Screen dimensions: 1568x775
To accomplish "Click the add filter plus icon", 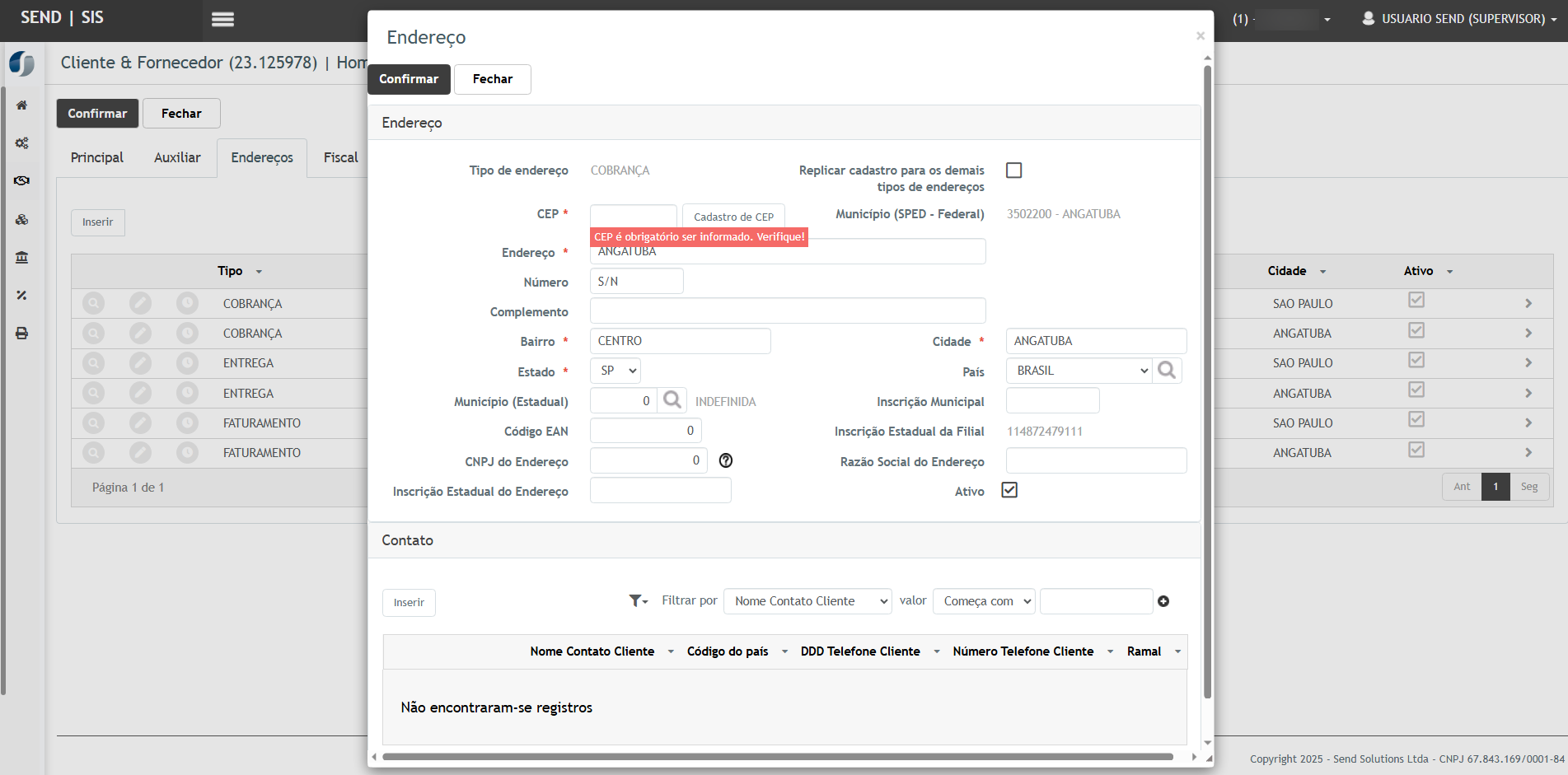I will 1163,601.
